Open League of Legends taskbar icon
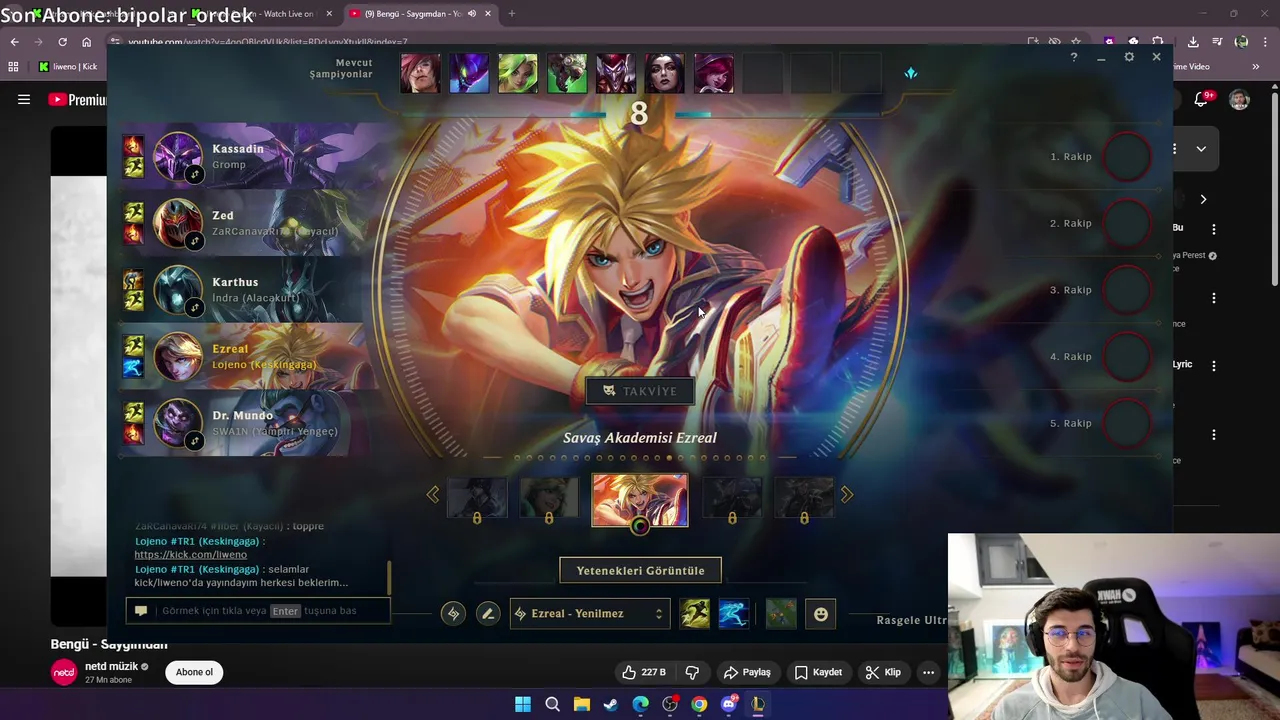The image size is (1280, 720). pos(758,705)
